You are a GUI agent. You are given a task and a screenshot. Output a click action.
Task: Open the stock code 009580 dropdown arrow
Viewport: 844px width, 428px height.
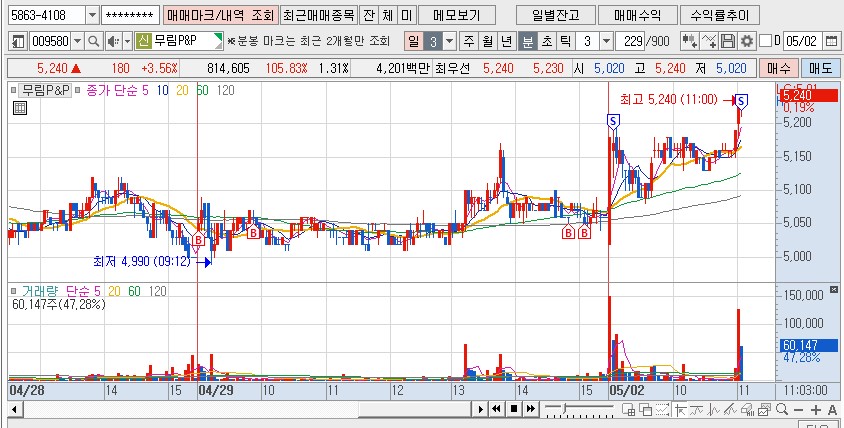[78, 41]
